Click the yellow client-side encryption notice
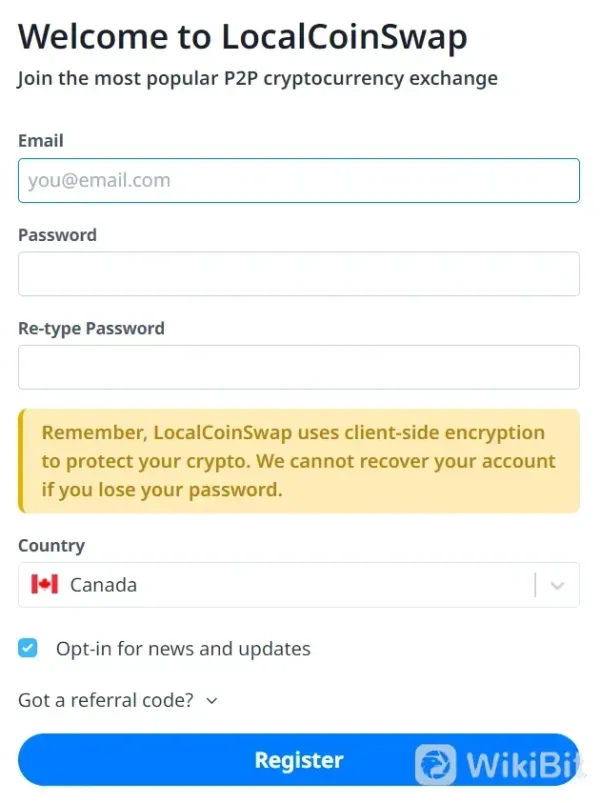600x803 pixels. coord(298,461)
